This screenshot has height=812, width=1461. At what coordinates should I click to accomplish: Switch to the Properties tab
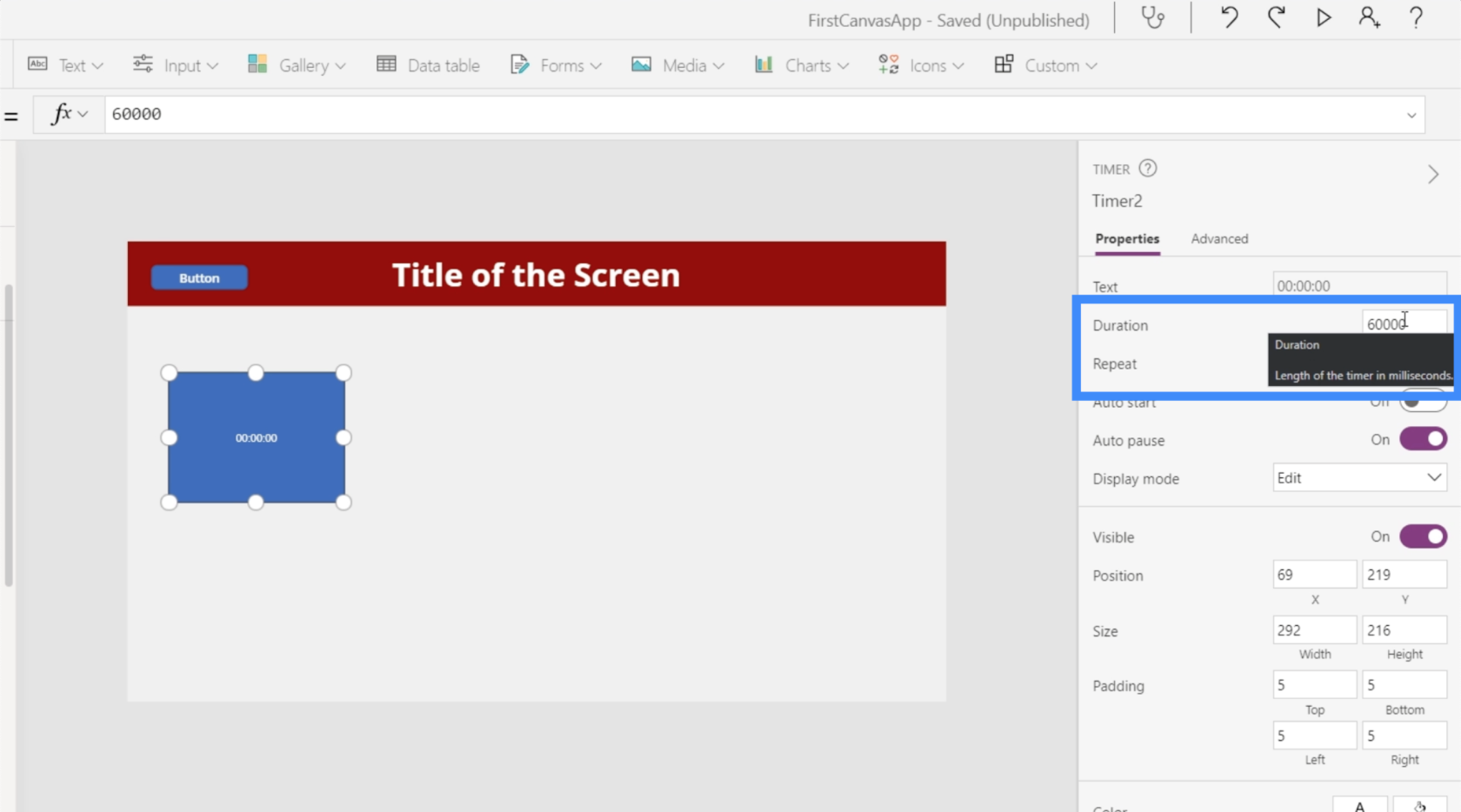[1127, 238]
